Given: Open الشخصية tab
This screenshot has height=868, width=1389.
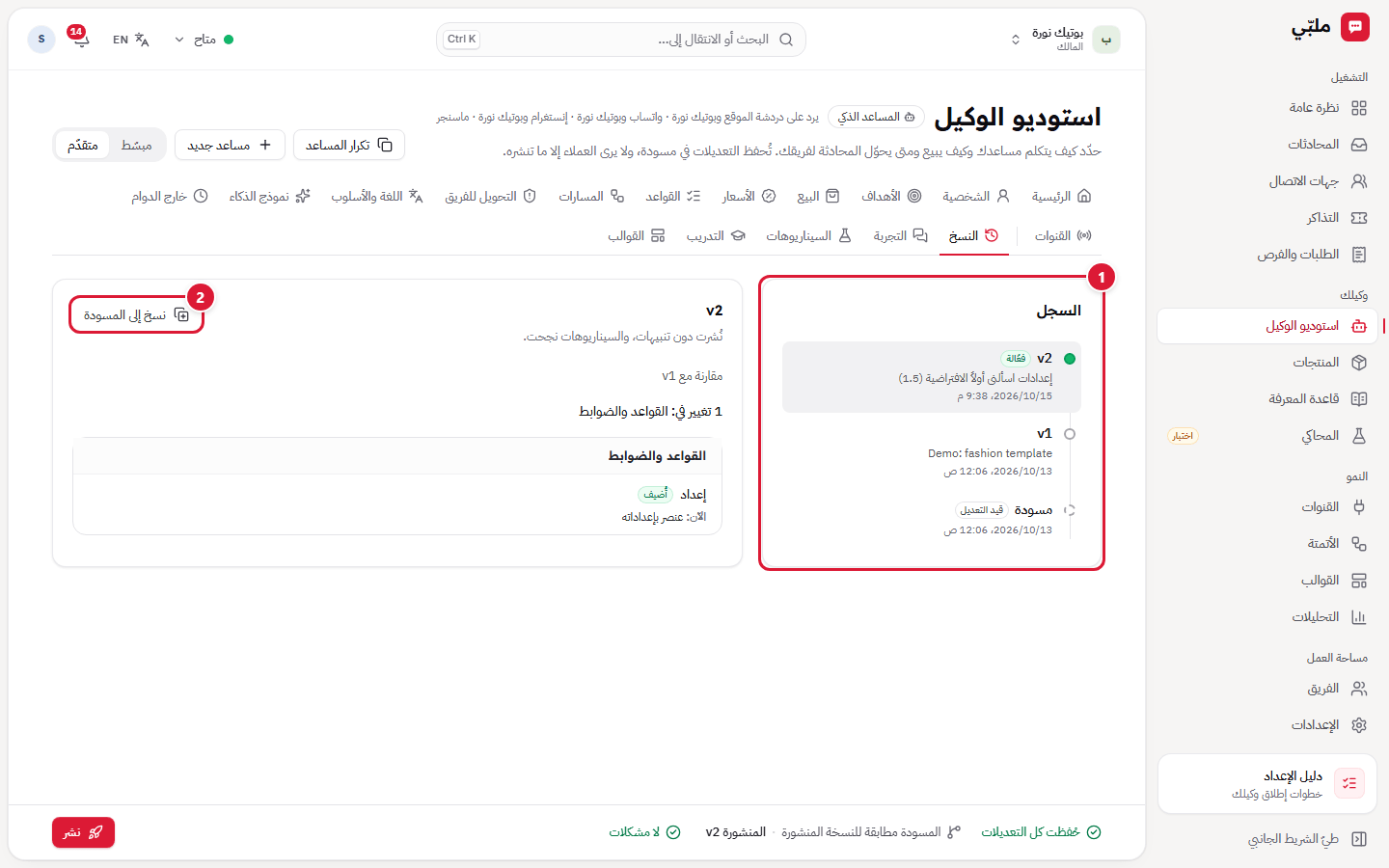Looking at the screenshot, I should pyautogui.click(x=976, y=196).
